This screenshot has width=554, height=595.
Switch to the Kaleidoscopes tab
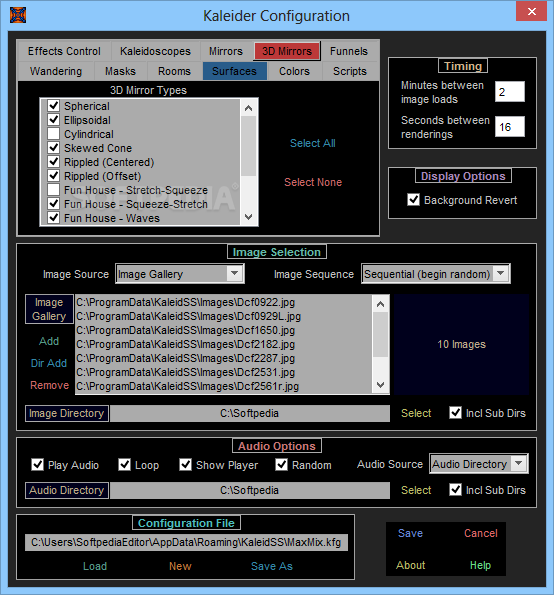coord(155,51)
